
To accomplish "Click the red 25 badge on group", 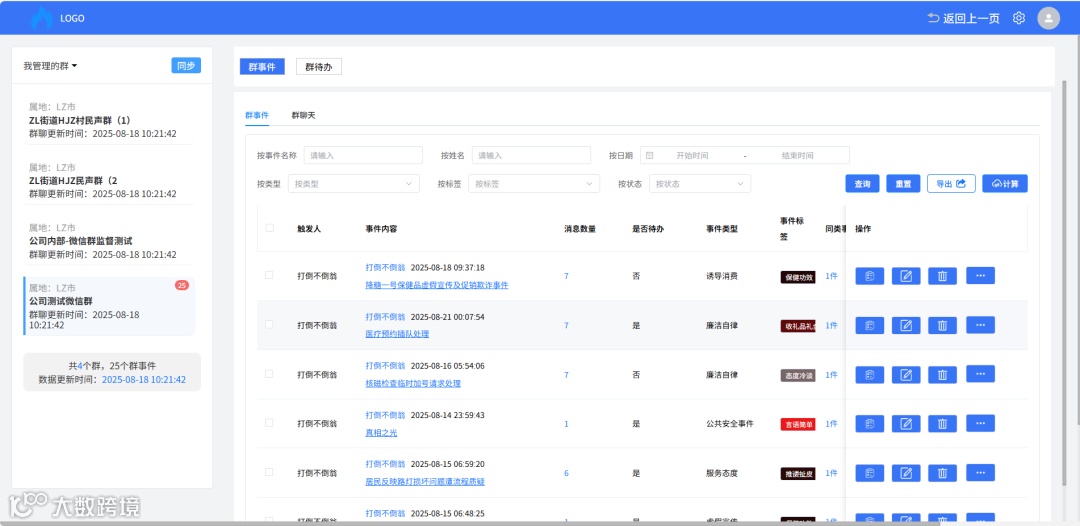I will coord(182,285).
